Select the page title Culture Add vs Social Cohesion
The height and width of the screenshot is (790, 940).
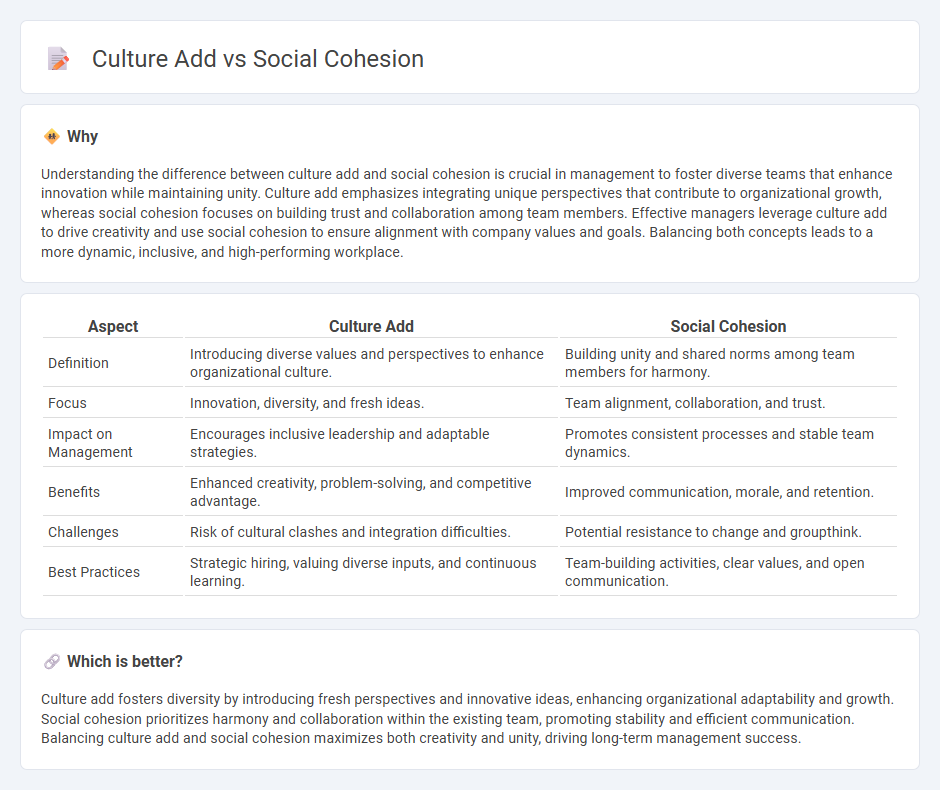coord(258,59)
